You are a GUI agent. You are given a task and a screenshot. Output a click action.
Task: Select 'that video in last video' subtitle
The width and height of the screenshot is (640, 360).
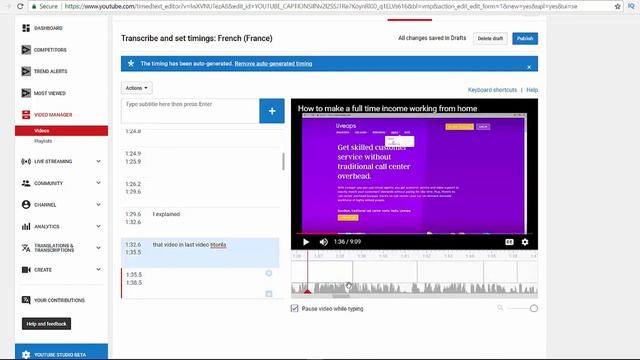pyautogui.click(x=200, y=252)
